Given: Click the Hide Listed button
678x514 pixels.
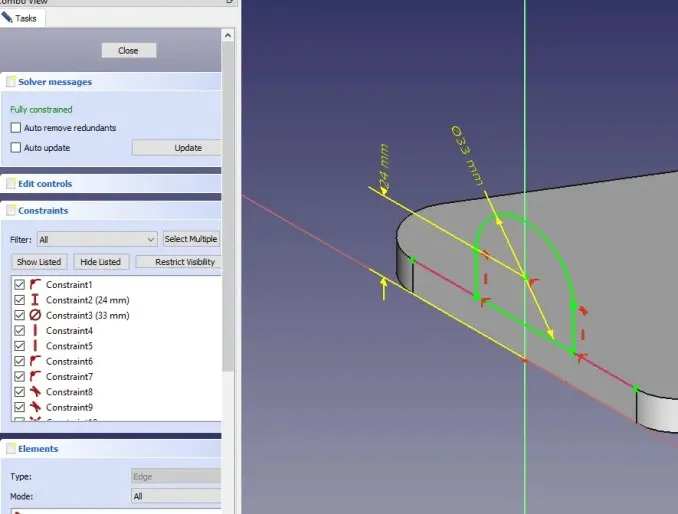Looking at the screenshot, I should 101,262.
